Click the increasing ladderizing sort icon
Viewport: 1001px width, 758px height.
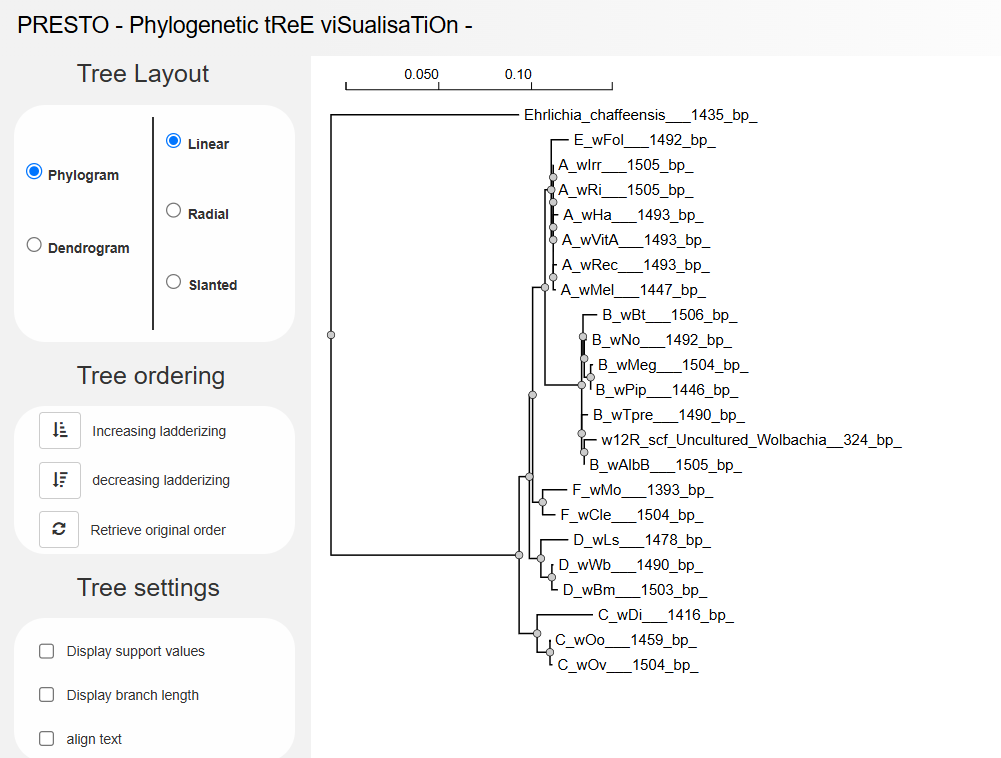59,431
